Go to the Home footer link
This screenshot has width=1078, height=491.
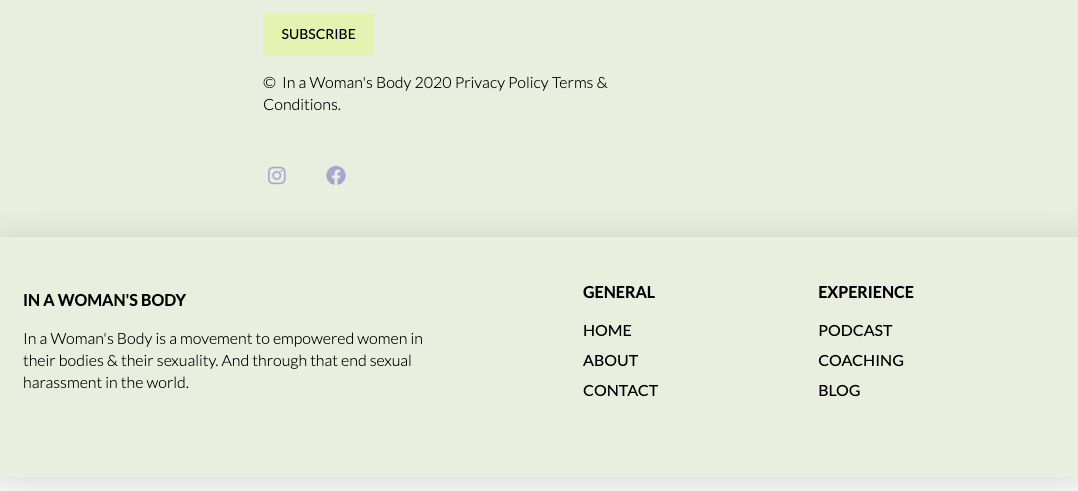tap(607, 330)
